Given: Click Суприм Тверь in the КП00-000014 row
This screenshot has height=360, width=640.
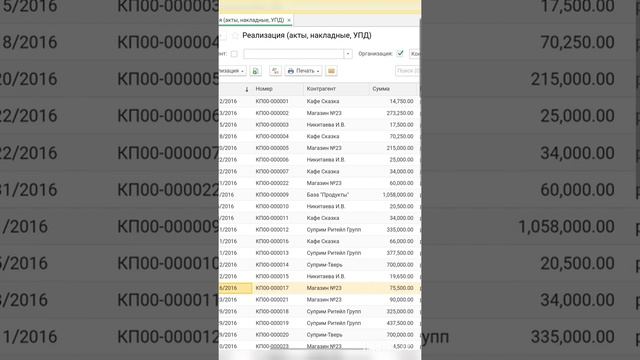Looking at the screenshot, I should pyautogui.click(x=324, y=265).
